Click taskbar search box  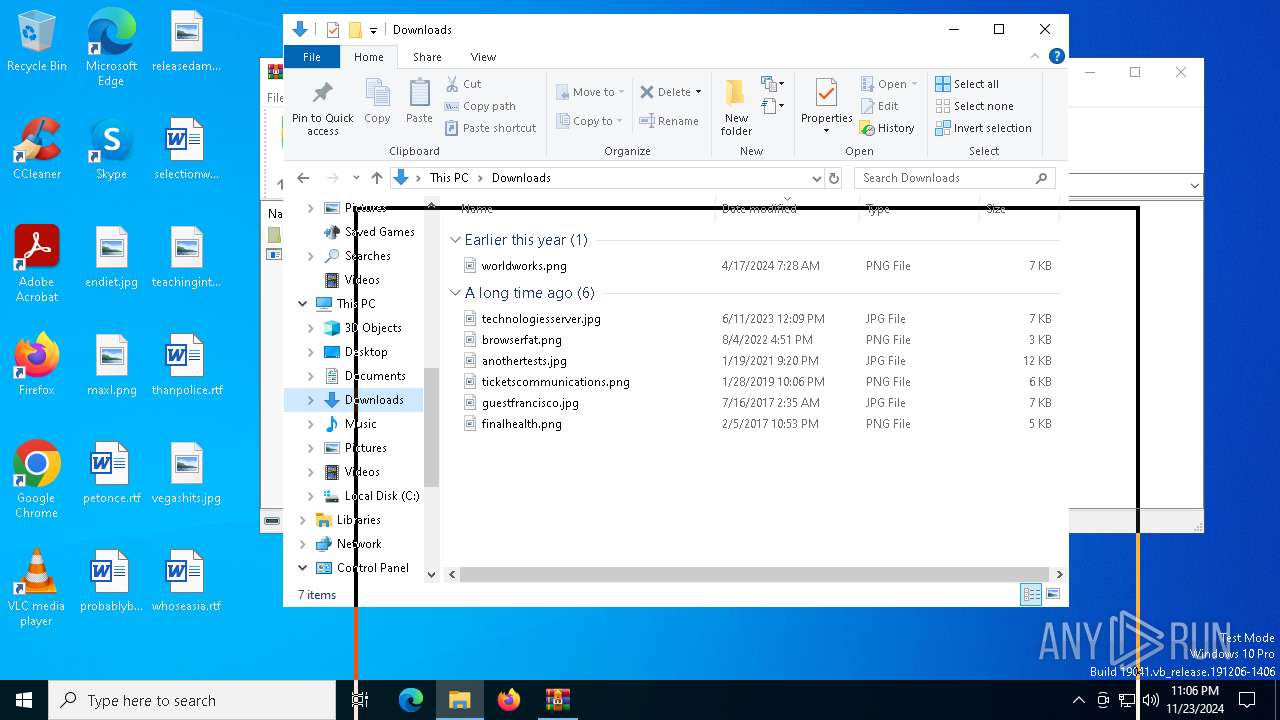point(192,700)
